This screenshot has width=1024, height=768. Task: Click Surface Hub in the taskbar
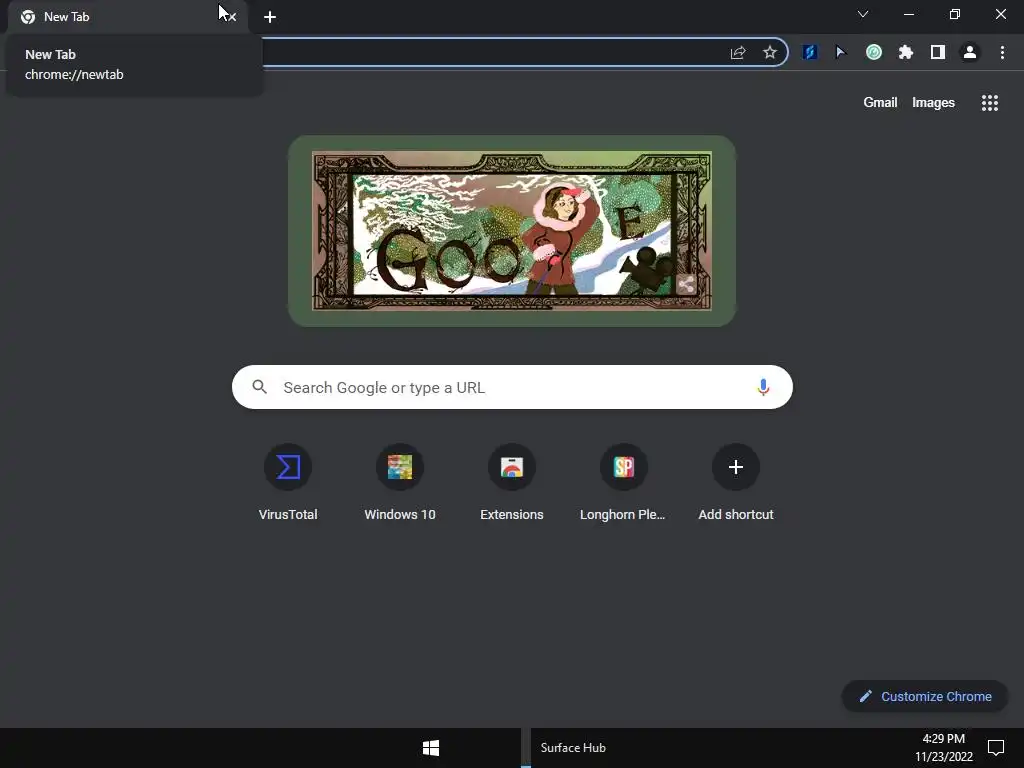(573, 748)
